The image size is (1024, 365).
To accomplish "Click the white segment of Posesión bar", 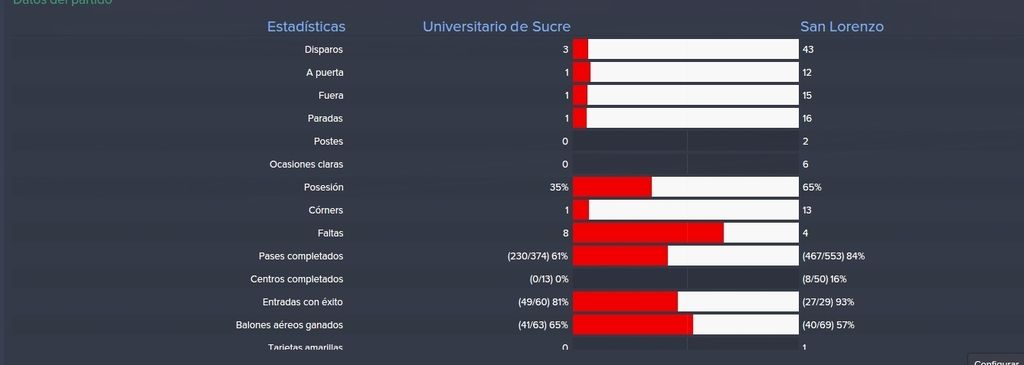I will (725, 187).
